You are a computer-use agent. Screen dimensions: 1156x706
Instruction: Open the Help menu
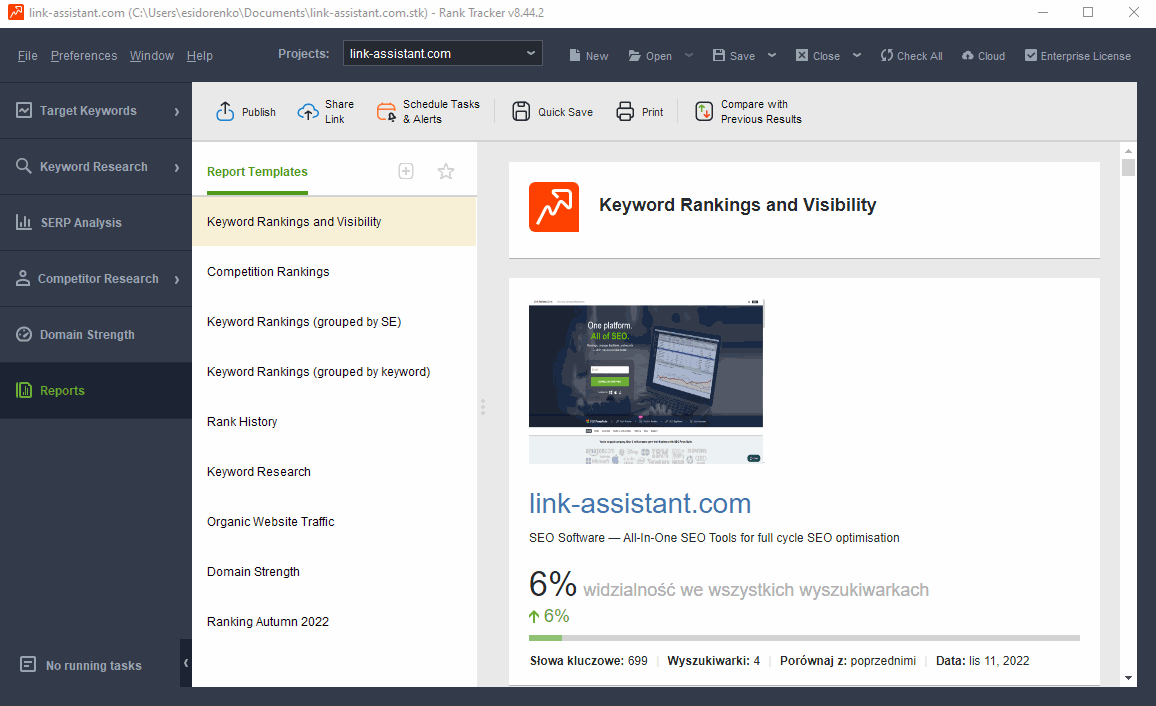(200, 55)
